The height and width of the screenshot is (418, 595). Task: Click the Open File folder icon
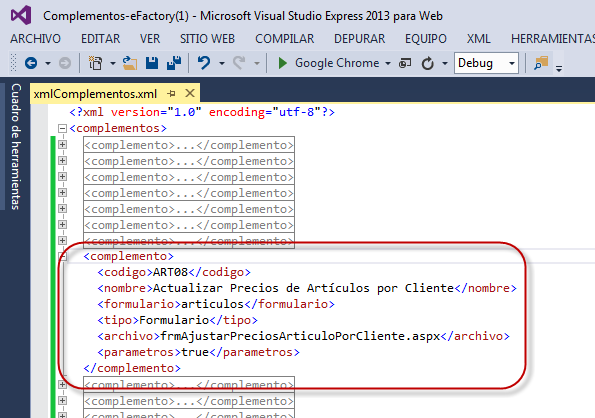pyautogui.click(x=130, y=63)
